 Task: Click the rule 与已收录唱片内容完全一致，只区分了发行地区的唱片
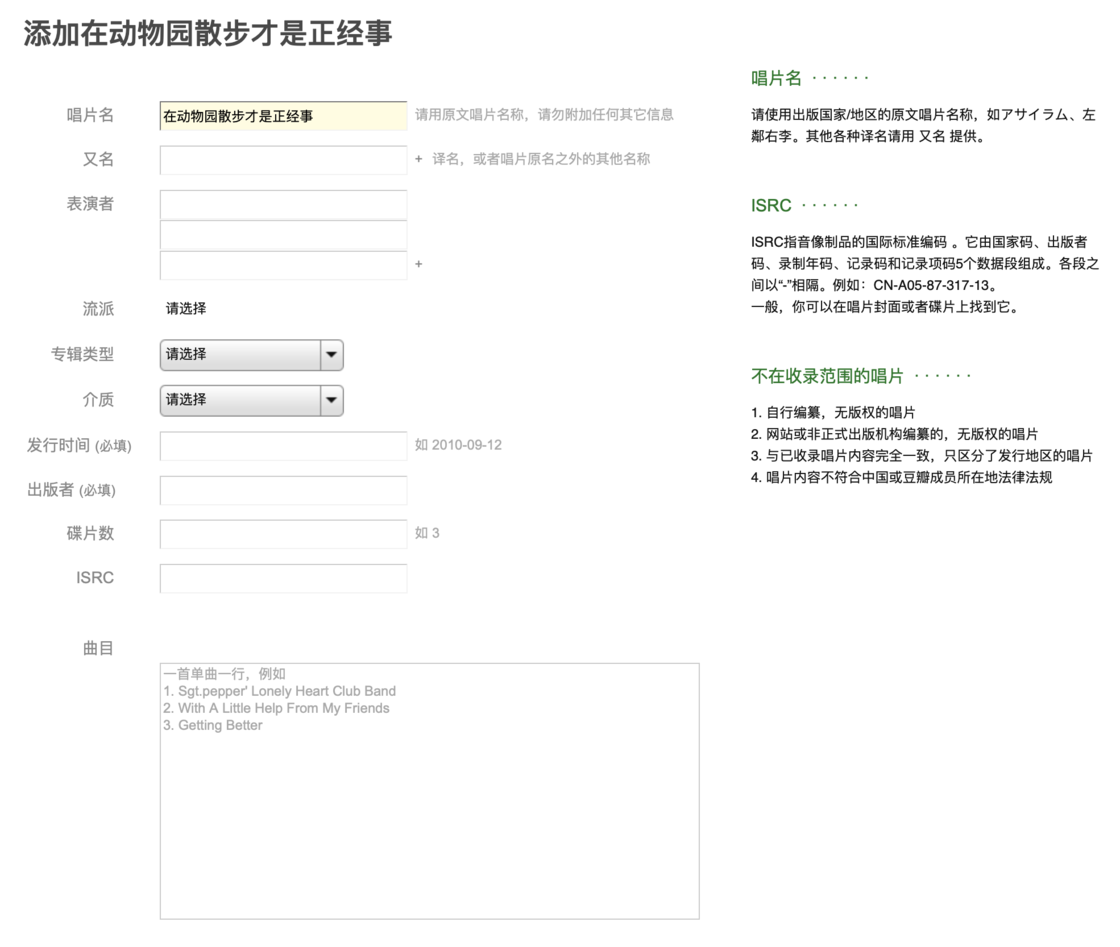(921, 456)
